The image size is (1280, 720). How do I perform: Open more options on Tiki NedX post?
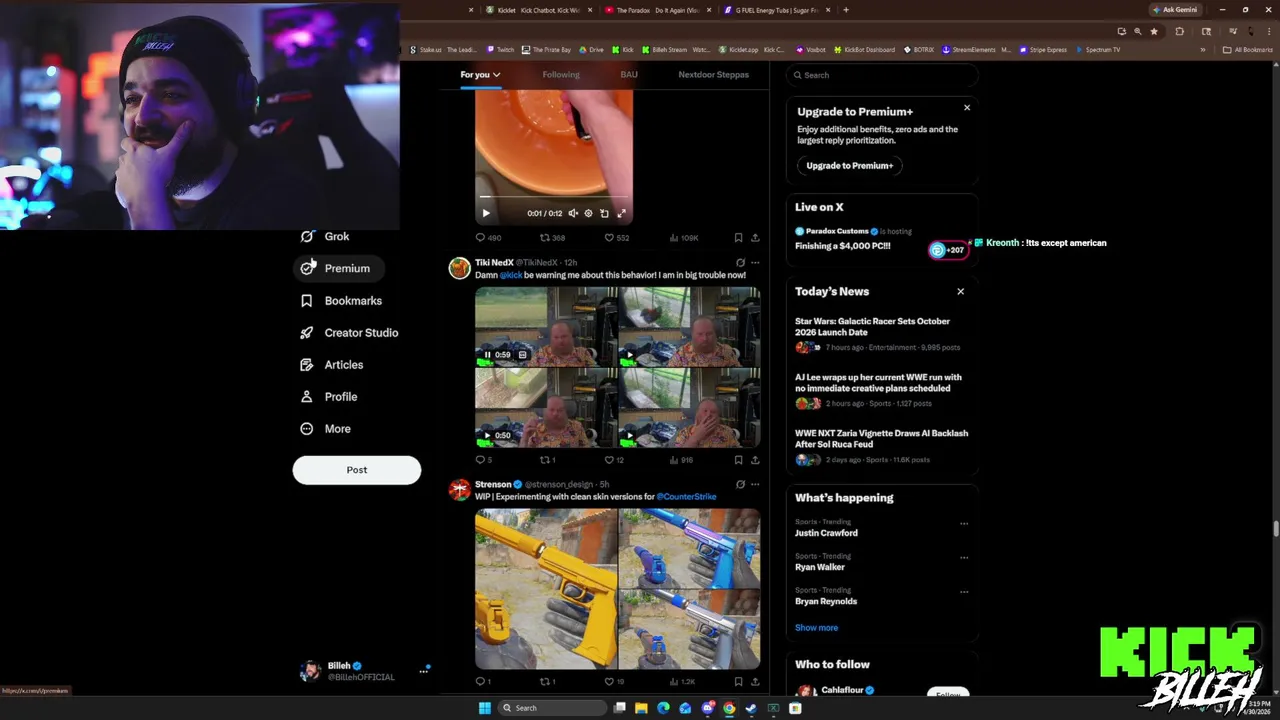tap(755, 263)
